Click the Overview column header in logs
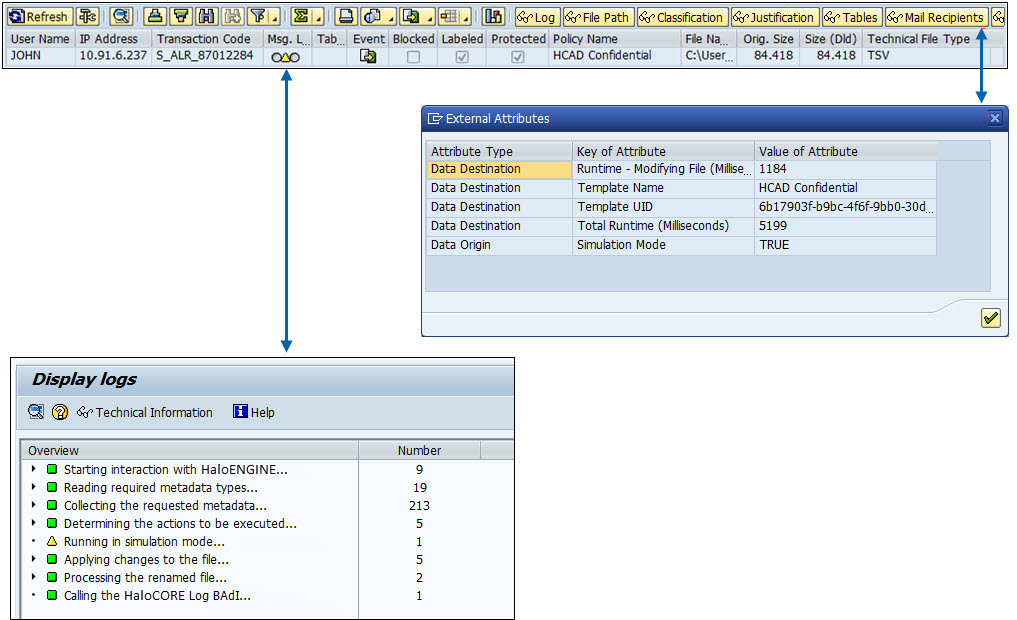The height and width of the screenshot is (620, 1017). point(189,450)
